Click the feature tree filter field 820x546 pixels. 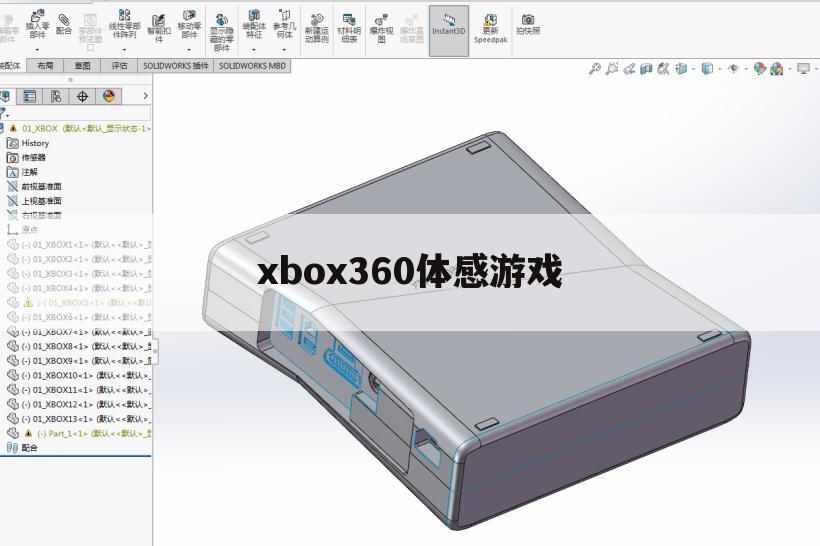pyautogui.click(x=78, y=113)
